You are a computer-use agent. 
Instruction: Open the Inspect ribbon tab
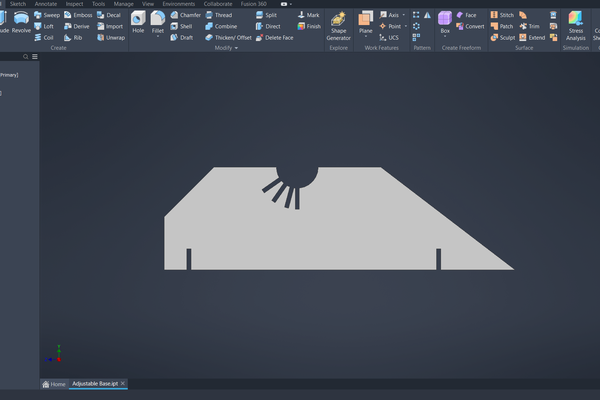coord(74,4)
